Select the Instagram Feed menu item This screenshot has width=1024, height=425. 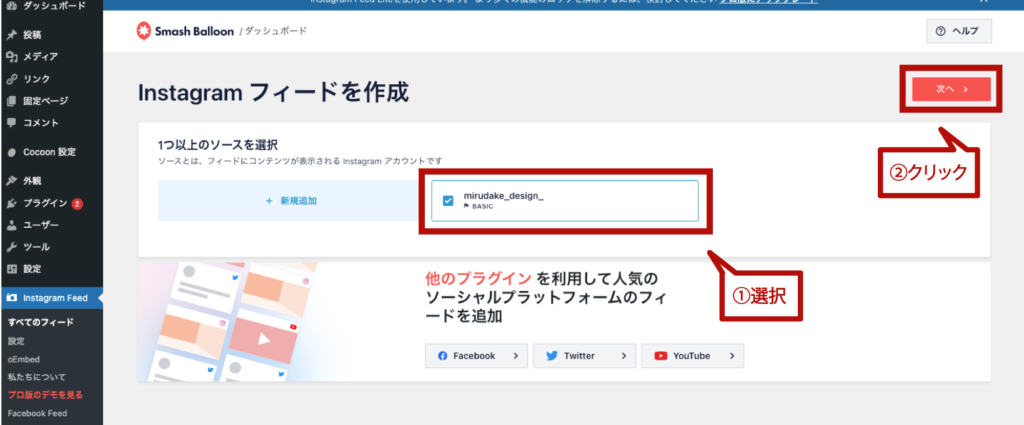(52, 298)
